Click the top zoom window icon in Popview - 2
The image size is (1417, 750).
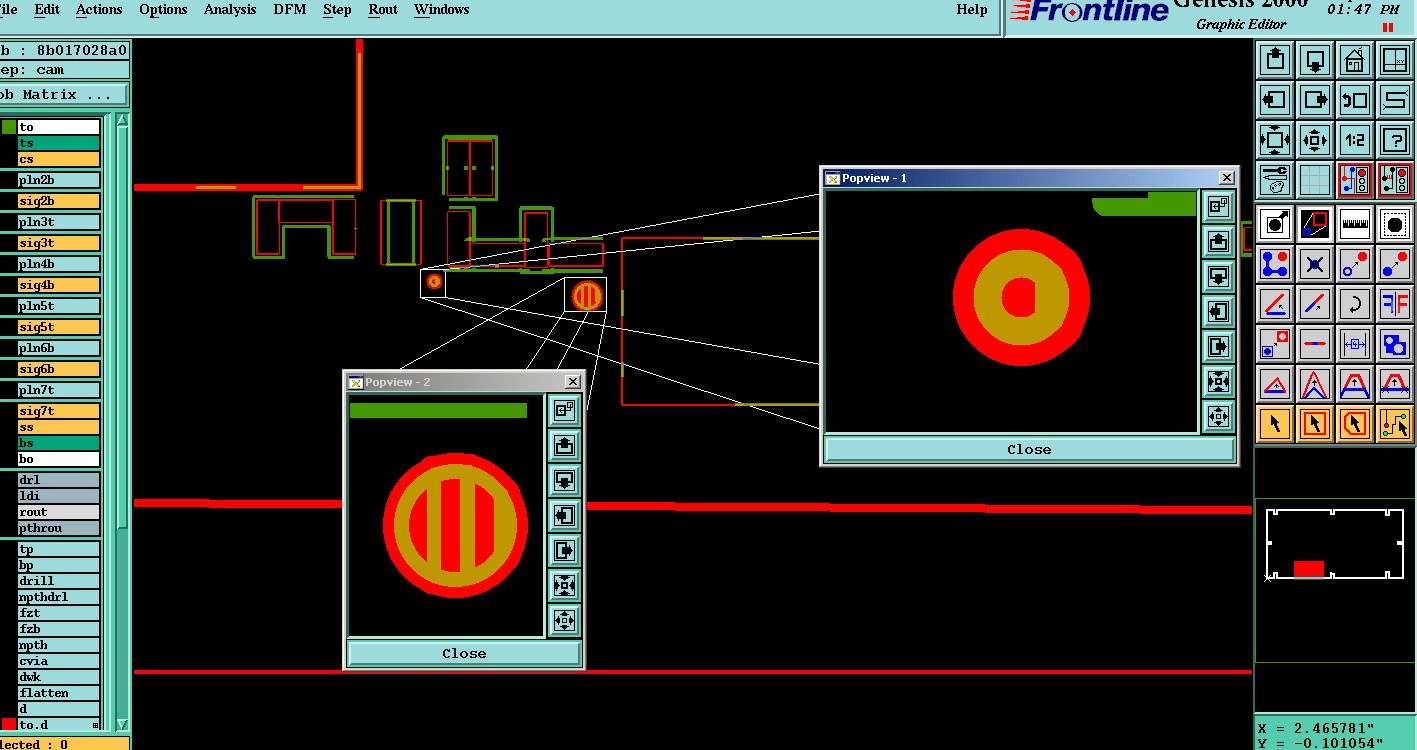(x=564, y=410)
